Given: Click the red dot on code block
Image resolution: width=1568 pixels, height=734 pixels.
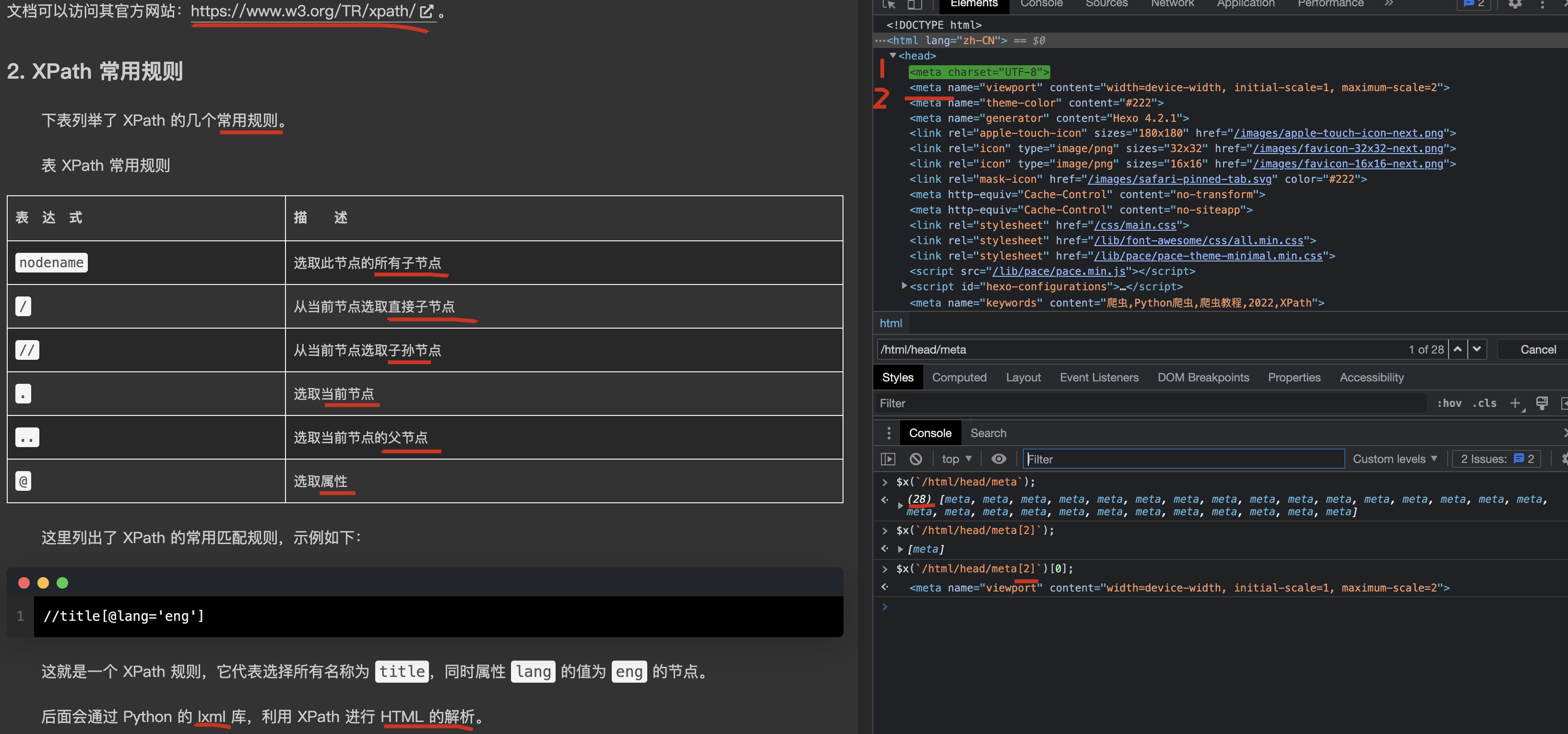Looking at the screenshot, I should 24,582.
